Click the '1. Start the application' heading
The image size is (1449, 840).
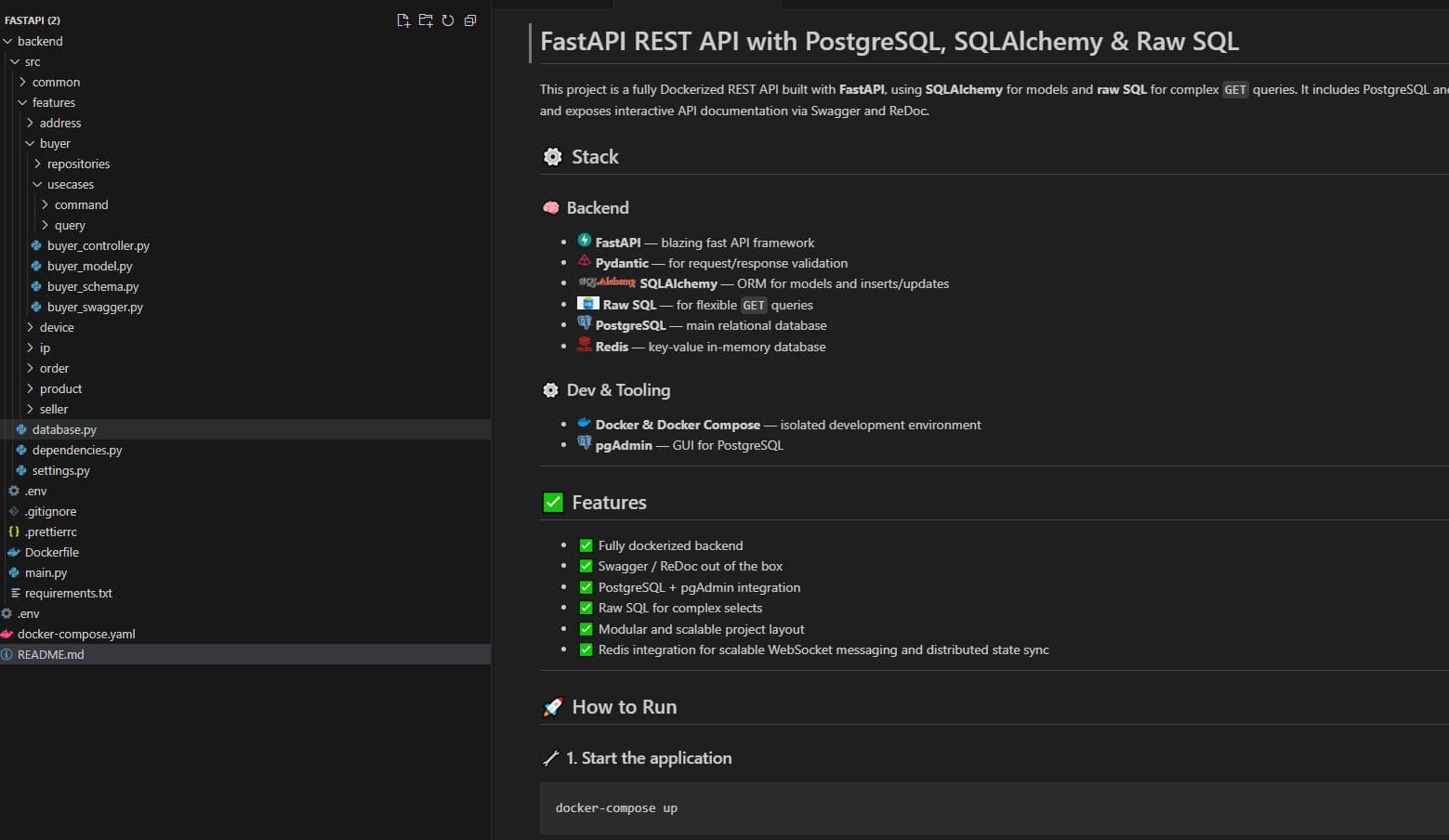point(649,758)
